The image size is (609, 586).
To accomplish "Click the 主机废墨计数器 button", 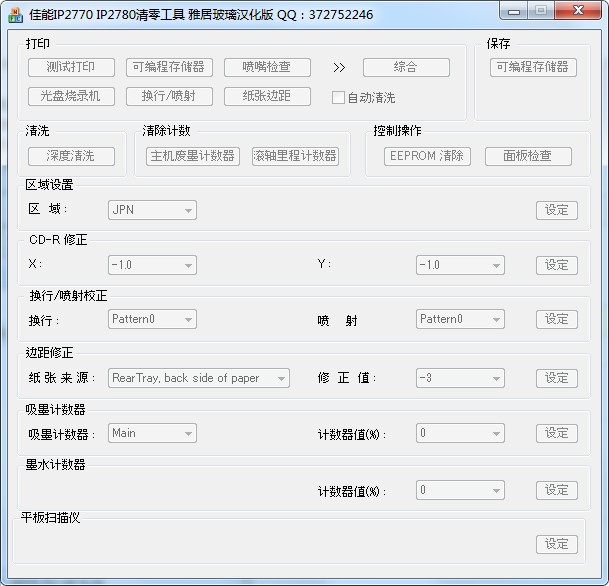I will (193, 156).
